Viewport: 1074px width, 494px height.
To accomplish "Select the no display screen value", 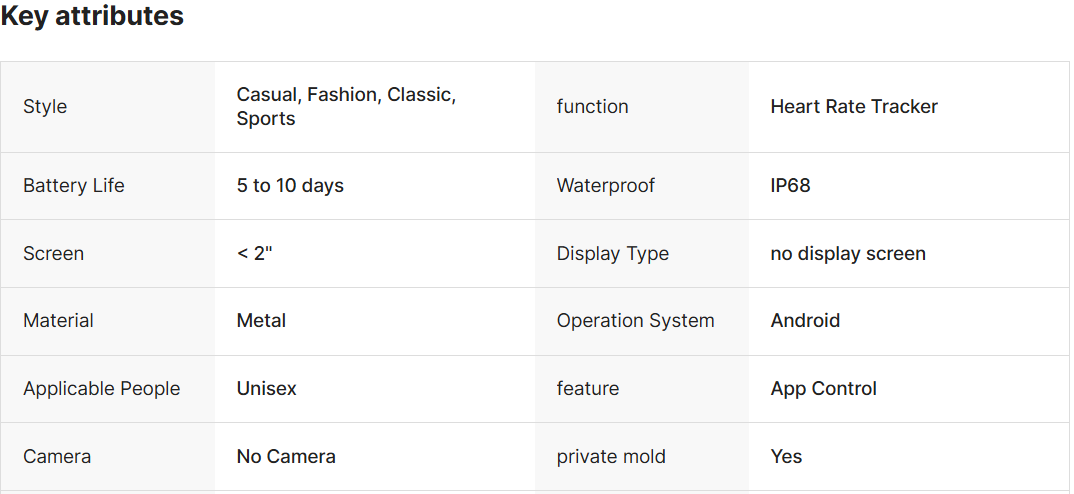I will click(848, 253).
